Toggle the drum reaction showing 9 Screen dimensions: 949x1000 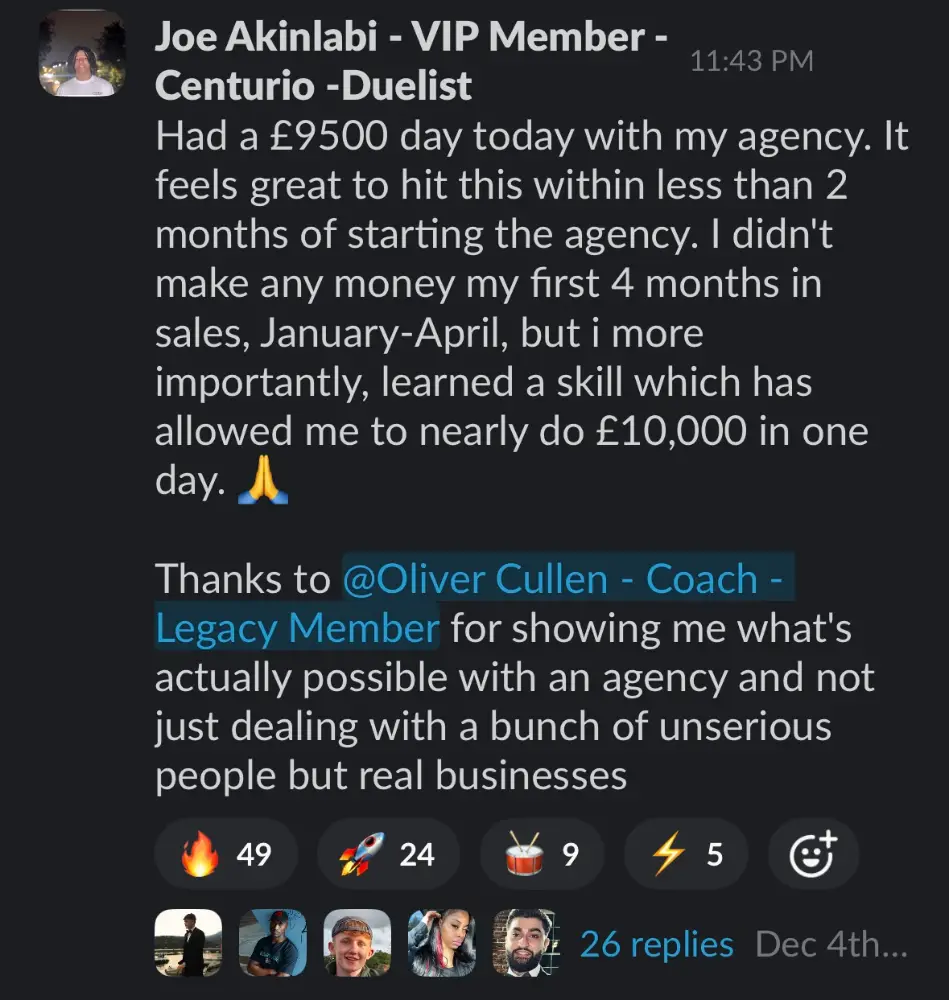coord(542,854)
